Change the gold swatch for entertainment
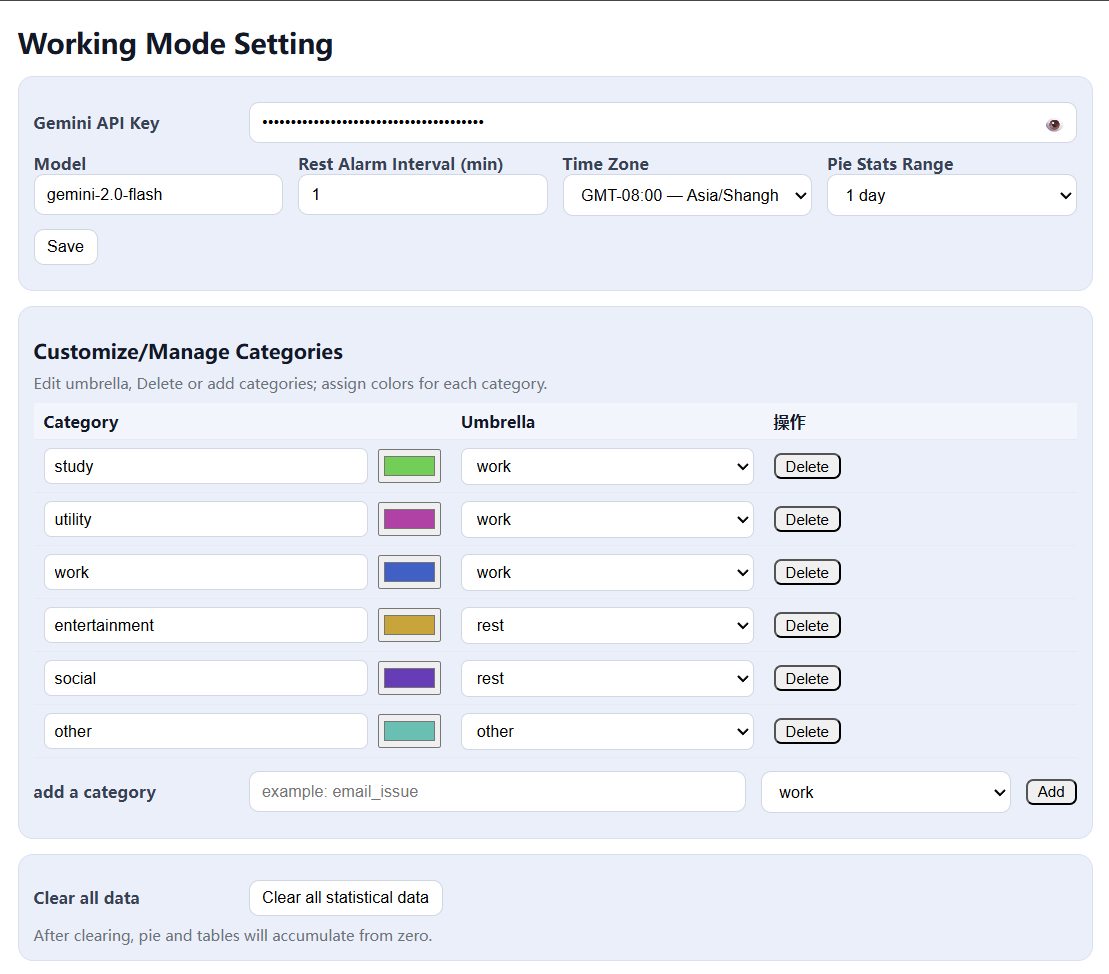1109x974 pixels. pos(410,625)
